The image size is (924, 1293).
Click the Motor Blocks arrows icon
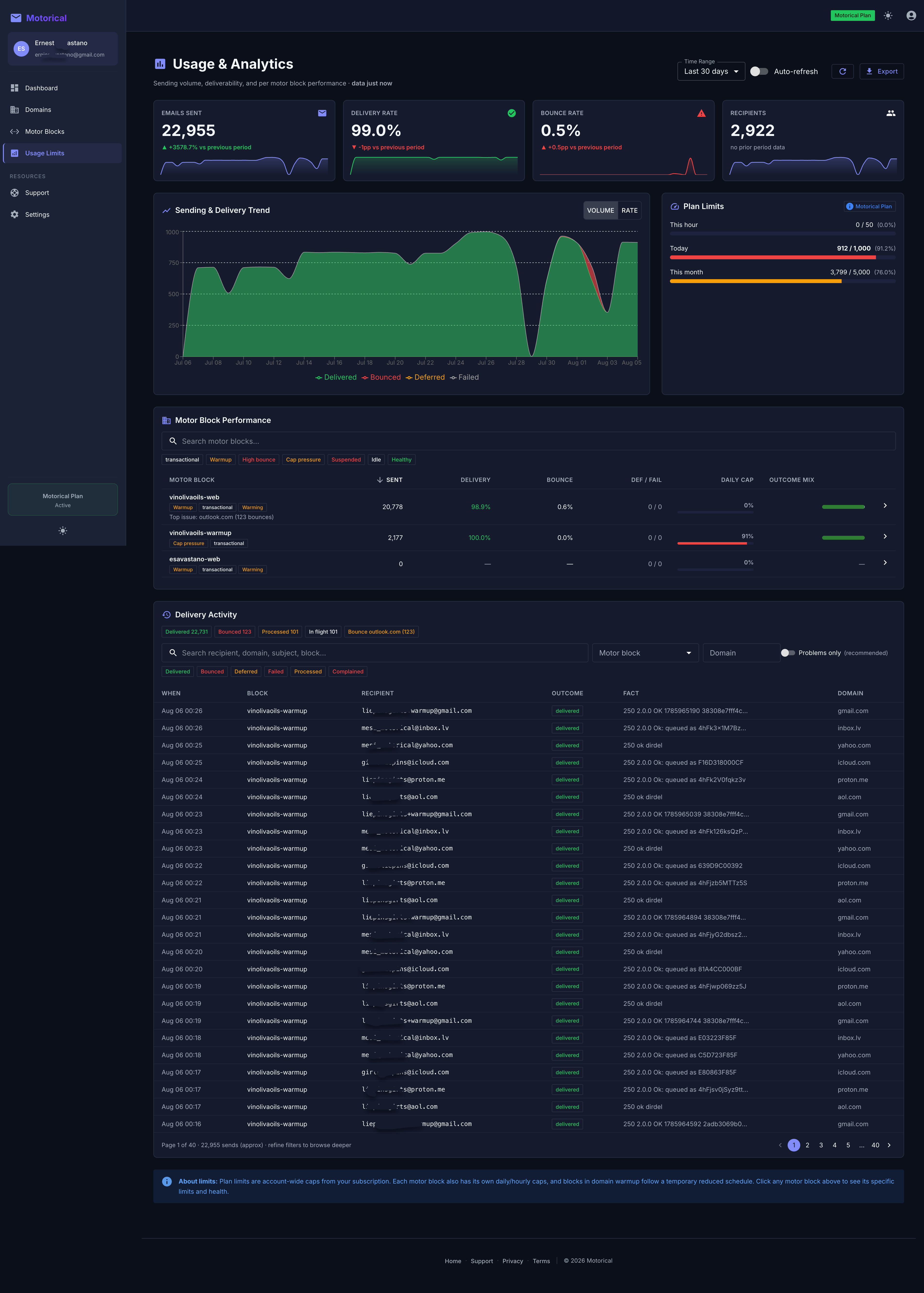click(15, 132)
